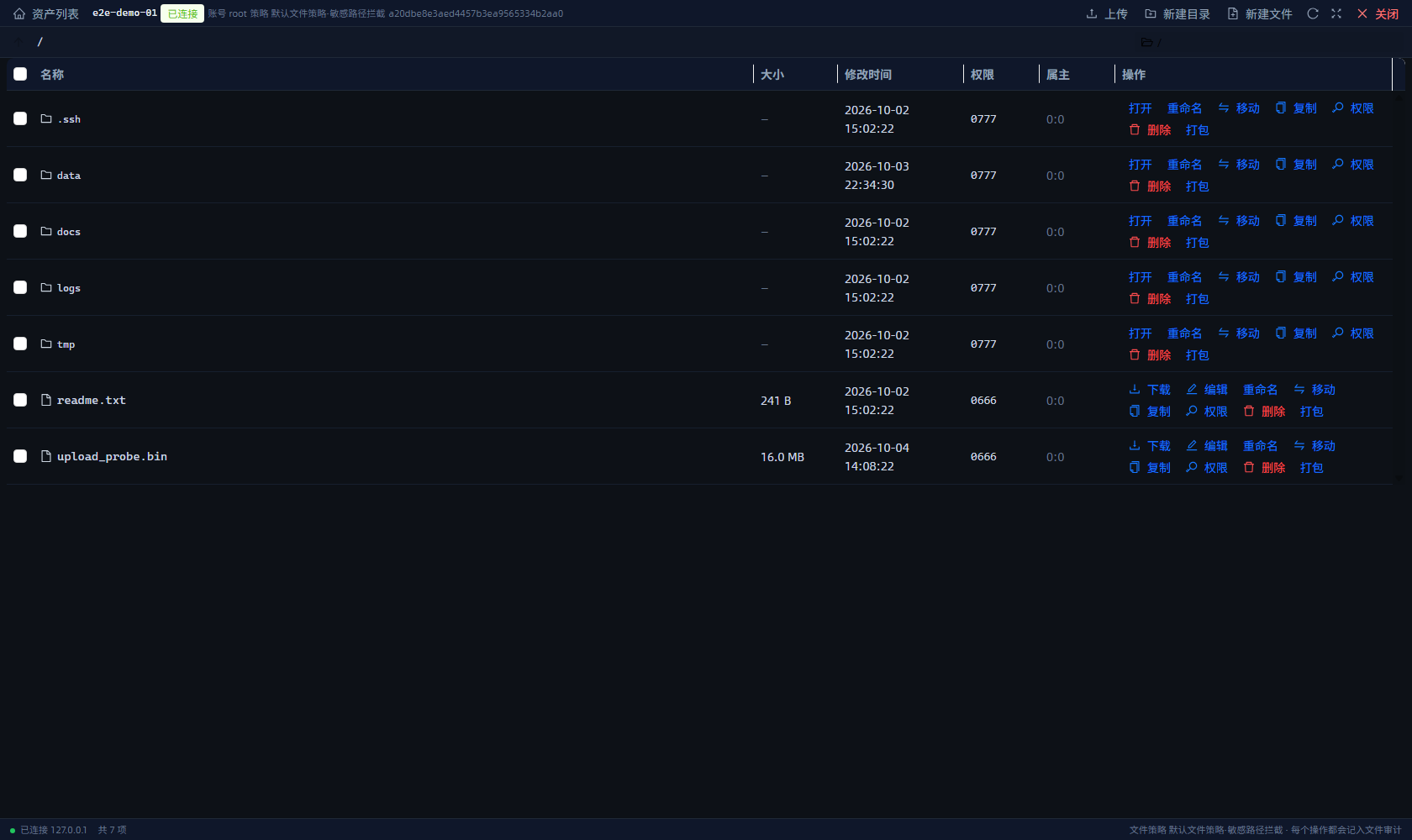Viewport: 1412px width, 840px height.
Task: Check the logs folder checkbox
Action: click(20, 287)
